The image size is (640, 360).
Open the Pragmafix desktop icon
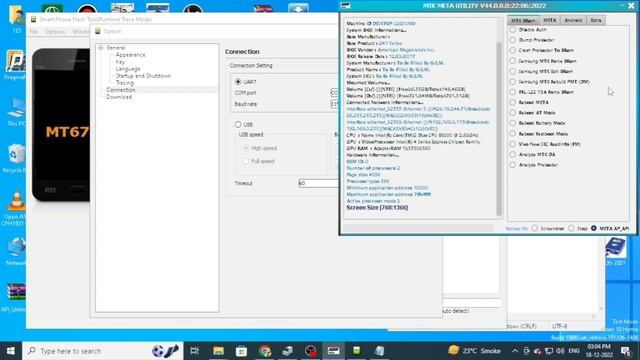coord(15,65)
